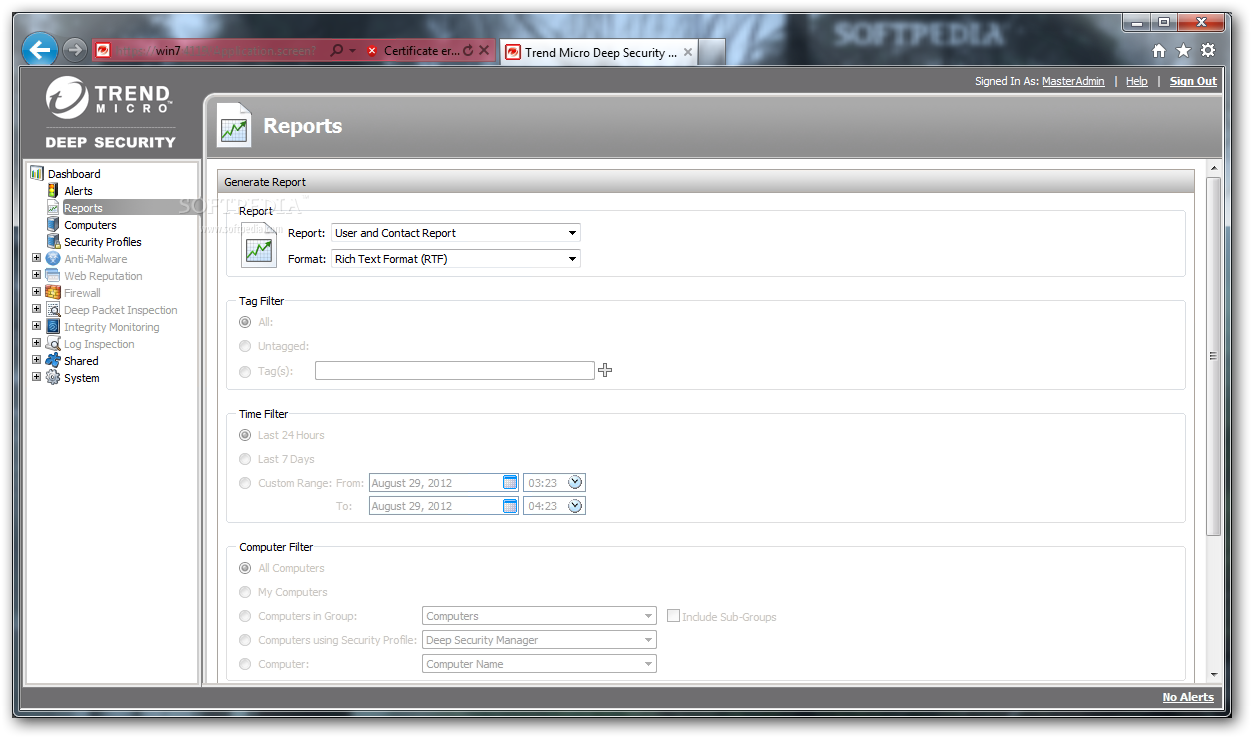Switch to Trend Micro Deep Security tab
1252x738 pixels.
tap(599, 52)
